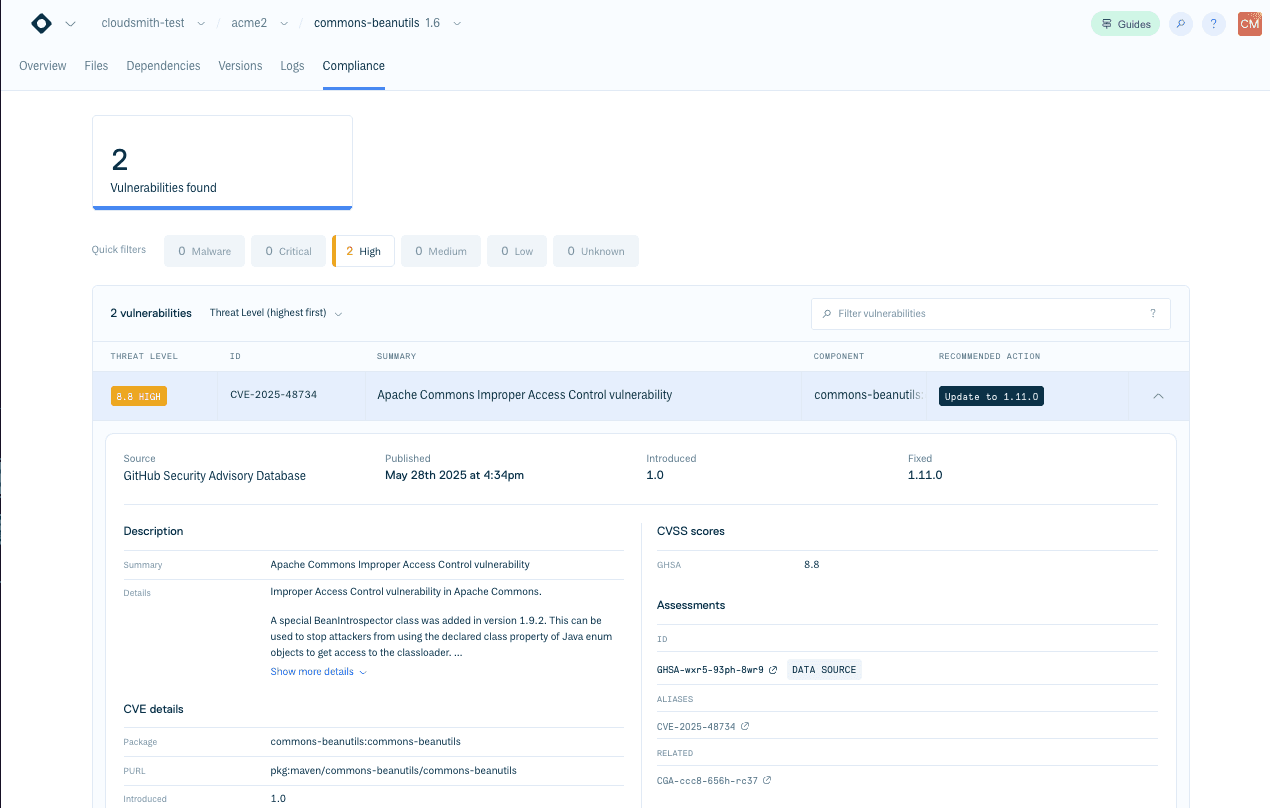Focus the Filter vulnerabilities search field
This screenshot has height=808, width=1270.
point(990,313)
